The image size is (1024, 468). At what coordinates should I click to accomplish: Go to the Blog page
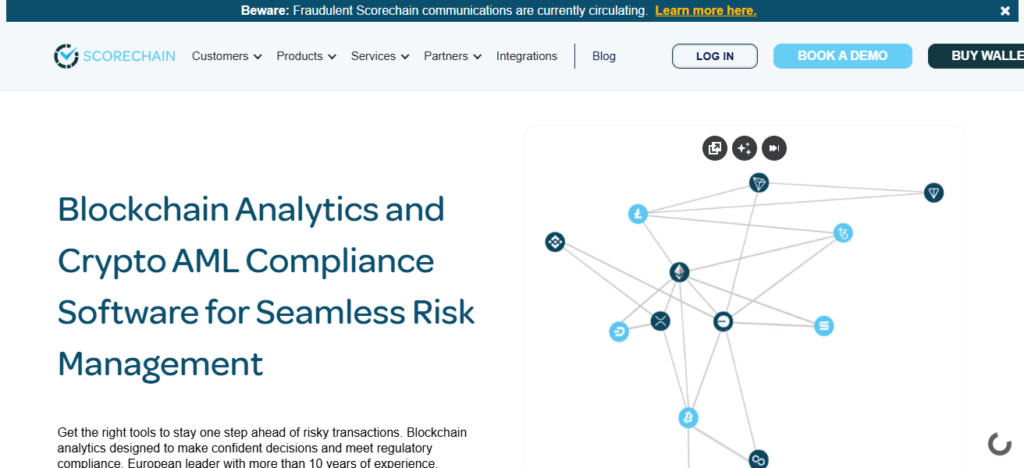point(604,56)
